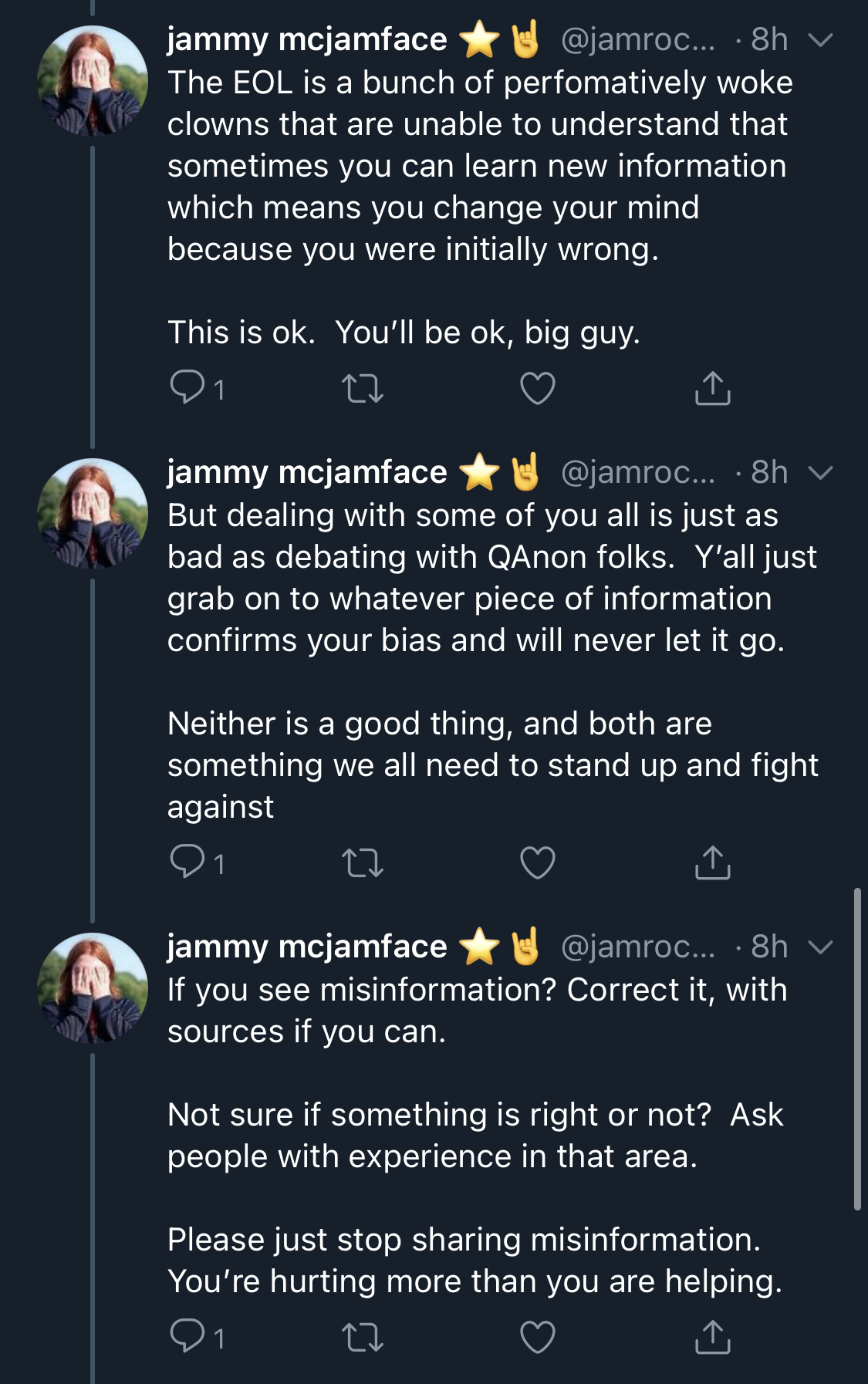The width and height of the screenshot is (868, 1384).
Task: Reply to the QAnon folks tweet
Action: point(187,862)
